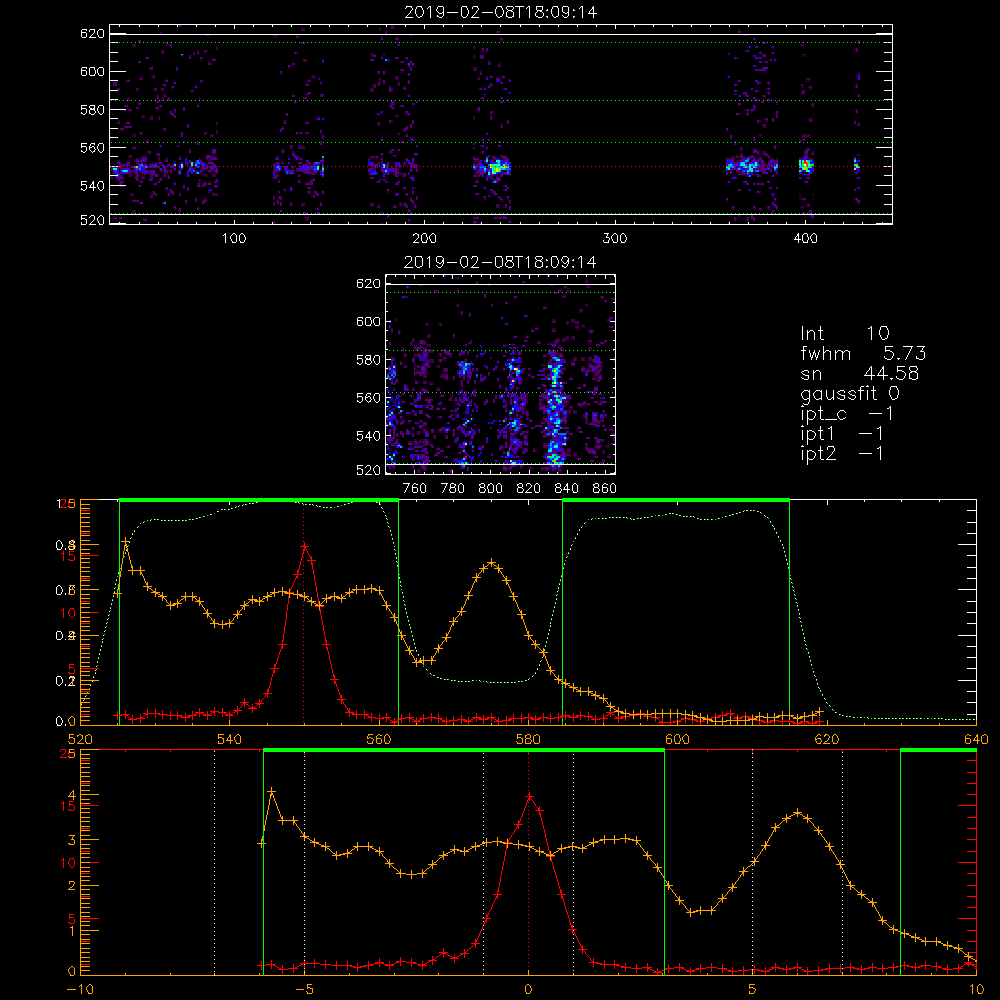This screenshot has height=1000, width=1000.
Task: Click the 'gaussfit 0' parameter
Action: coord(850,393)
